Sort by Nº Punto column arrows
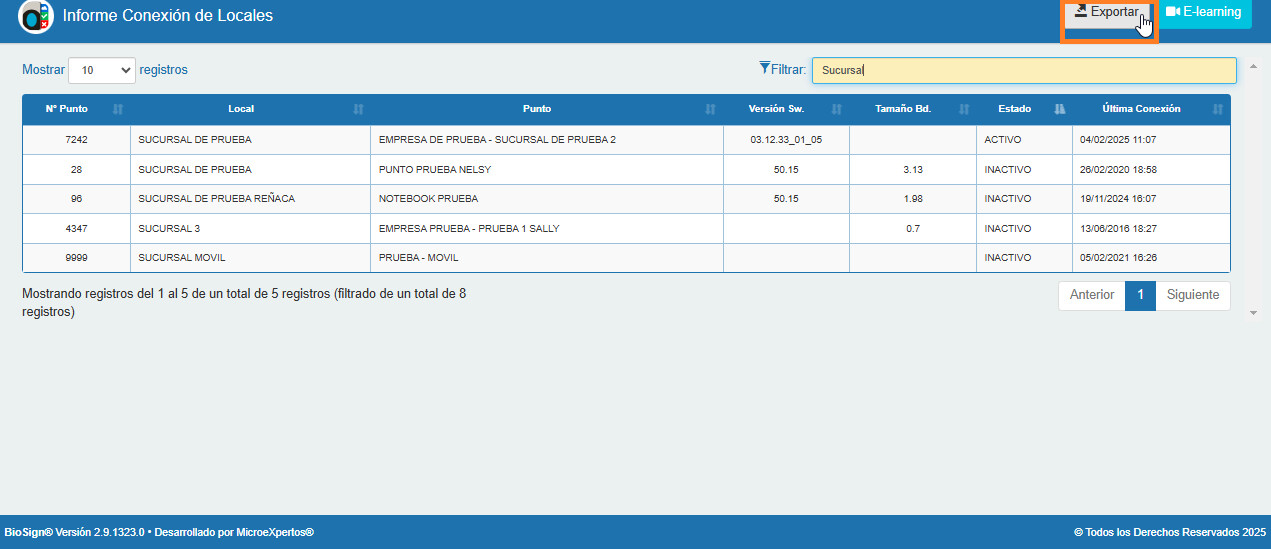1271x549 pixels. tap(118, 109)
